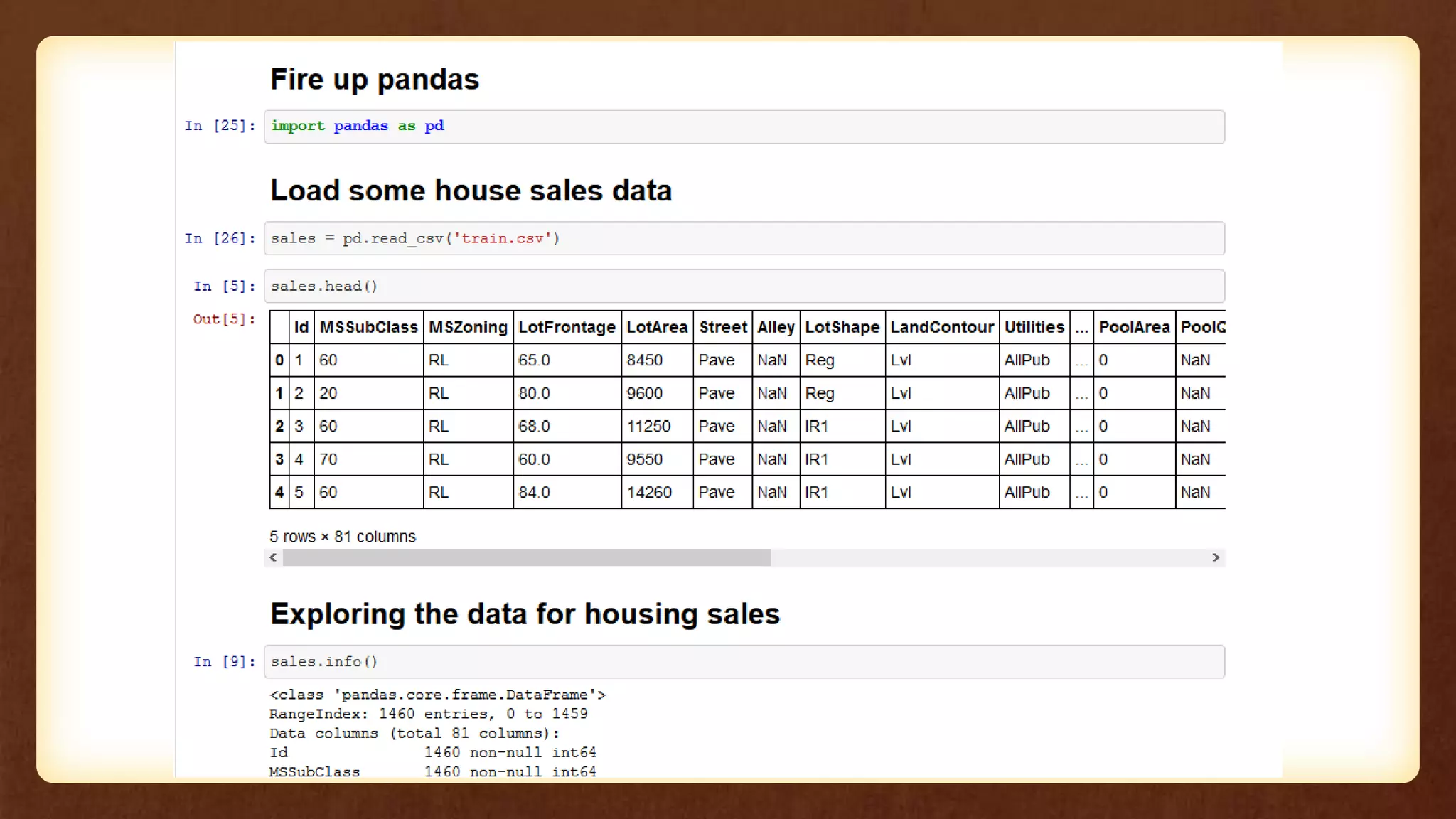
Task: Click the 'import pandas as pd' code cell
Action: tap(744, 127)
